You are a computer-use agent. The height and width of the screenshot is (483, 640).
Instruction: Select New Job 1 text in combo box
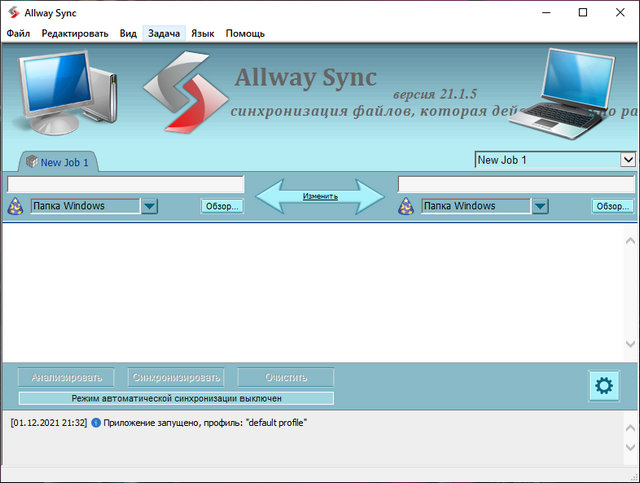point(502,160)
